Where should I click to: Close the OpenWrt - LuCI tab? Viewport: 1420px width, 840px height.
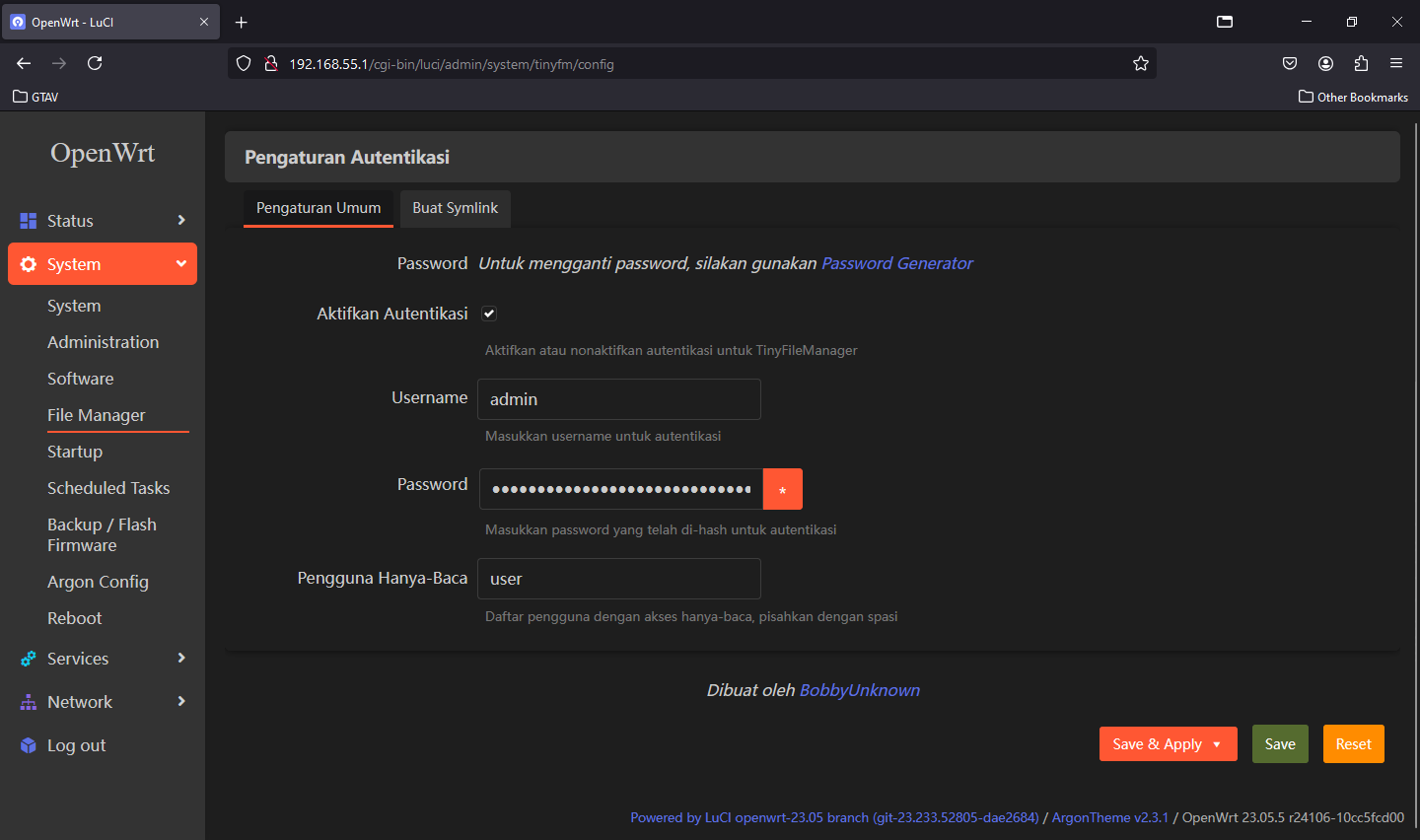pyautogui.click(x=204, y=22)
